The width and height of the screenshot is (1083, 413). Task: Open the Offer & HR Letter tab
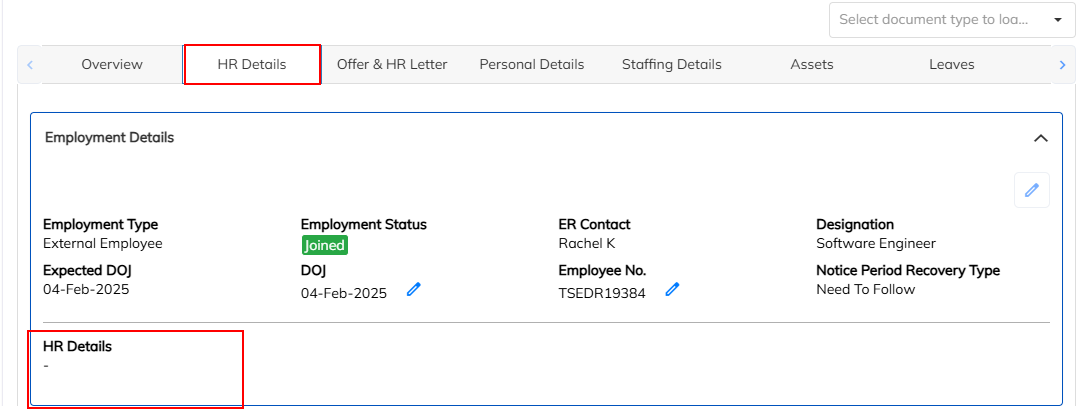pyautogui.click(x=392, y=65)
